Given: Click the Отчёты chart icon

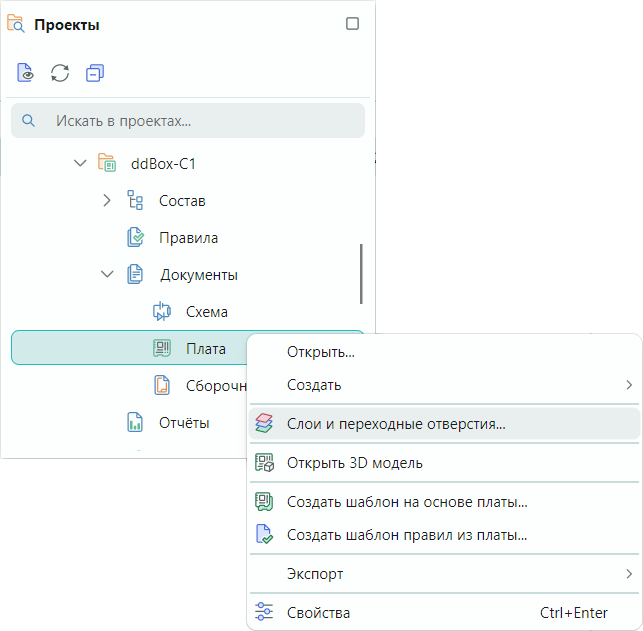Looking at the screenshot, I should coord(135,422).
